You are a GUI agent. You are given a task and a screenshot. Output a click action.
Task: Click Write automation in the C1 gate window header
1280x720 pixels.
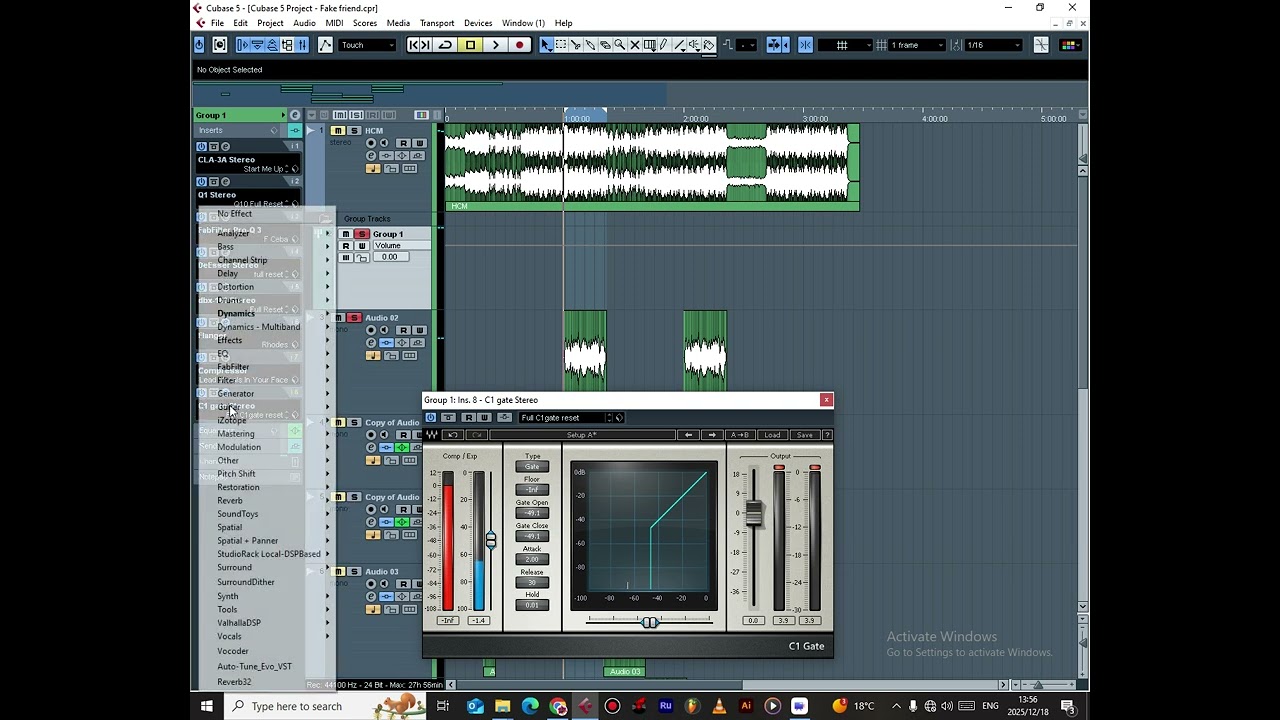(484, 418)
